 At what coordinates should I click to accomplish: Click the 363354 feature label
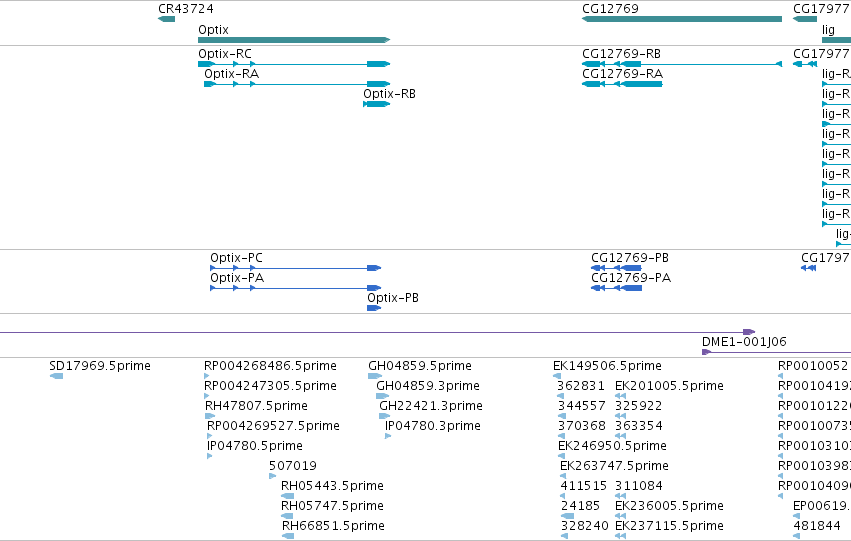pos(639,426)
